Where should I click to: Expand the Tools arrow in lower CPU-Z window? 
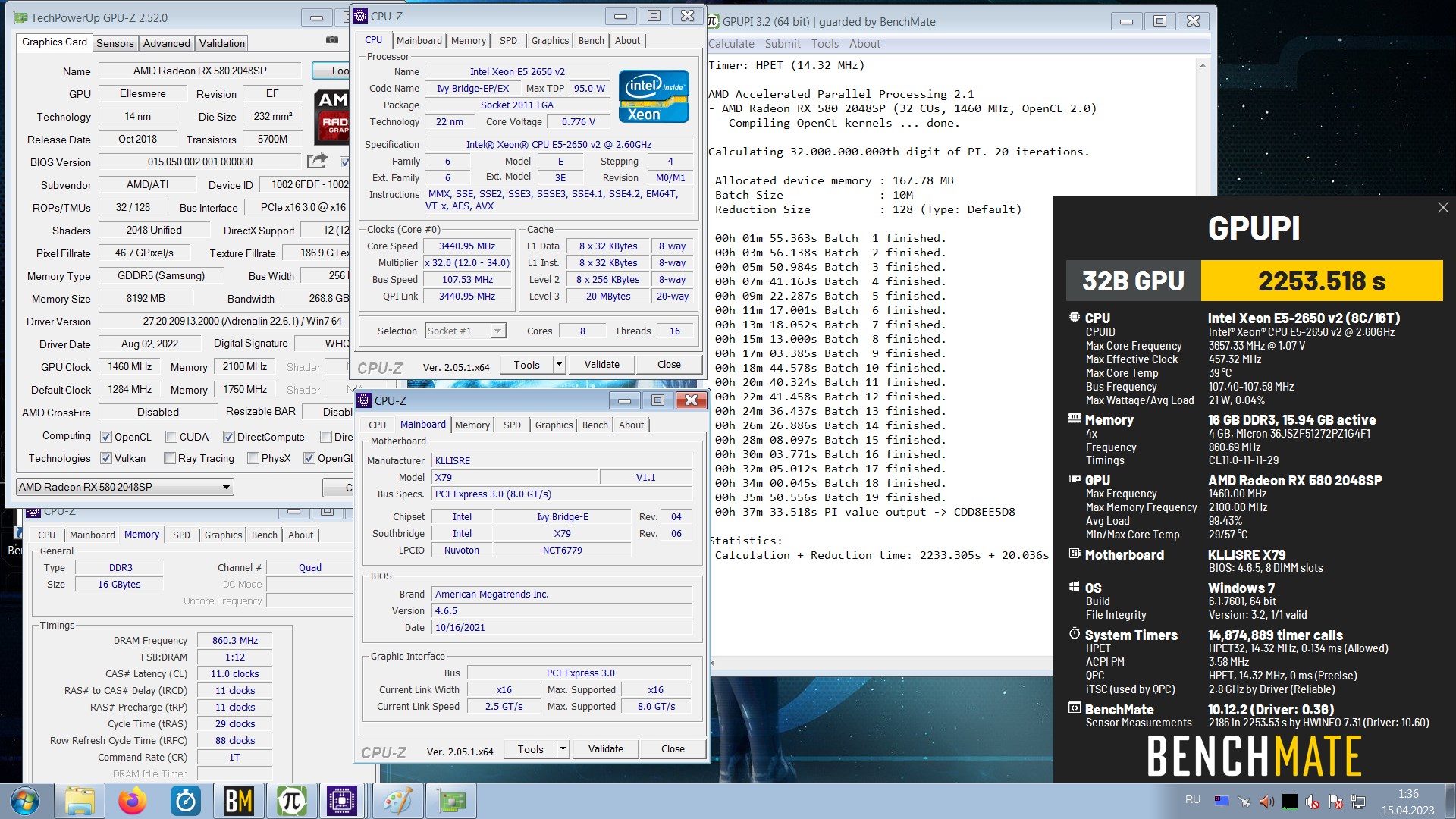click(563, 749)
